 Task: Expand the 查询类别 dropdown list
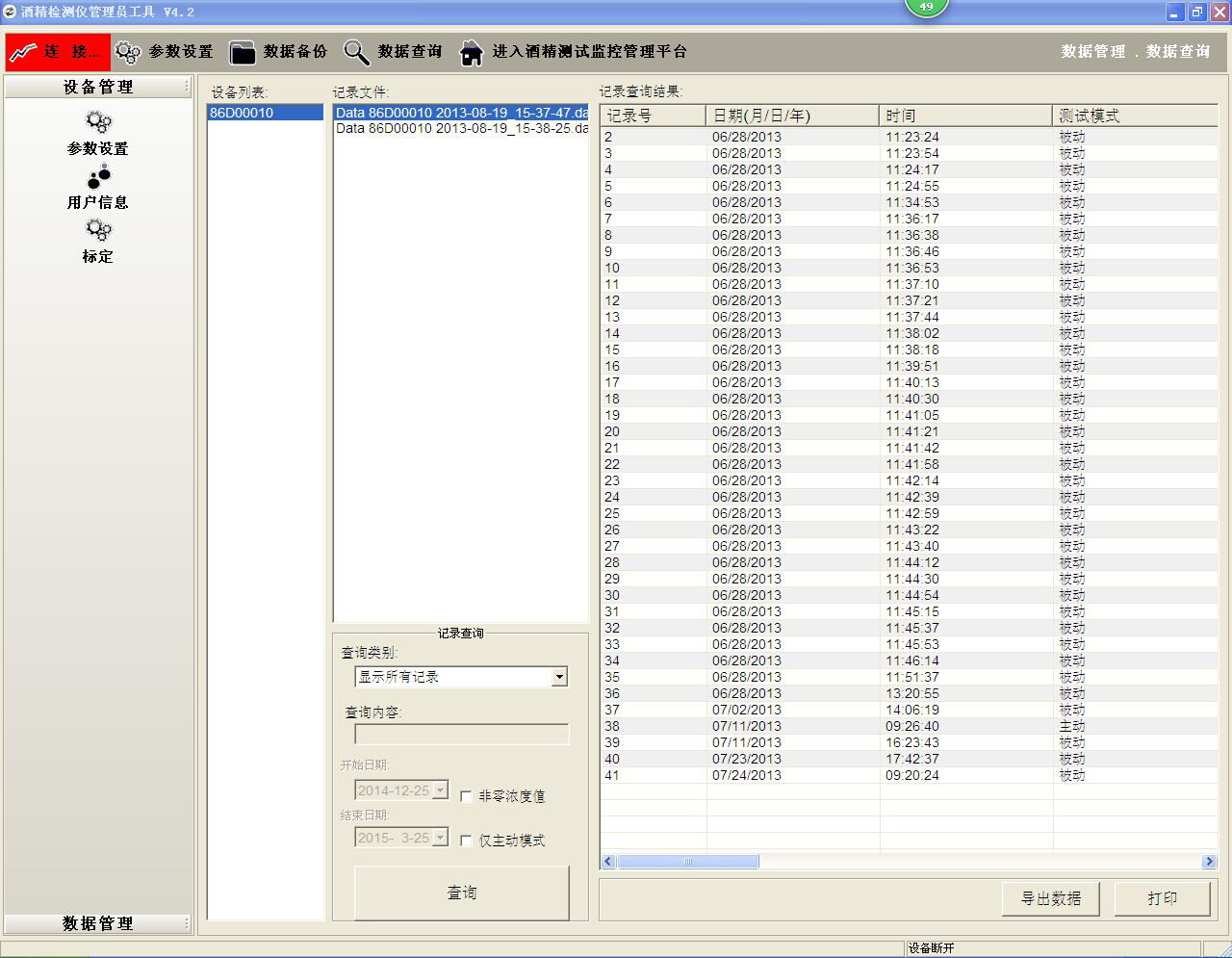click(x=559, y=677)
